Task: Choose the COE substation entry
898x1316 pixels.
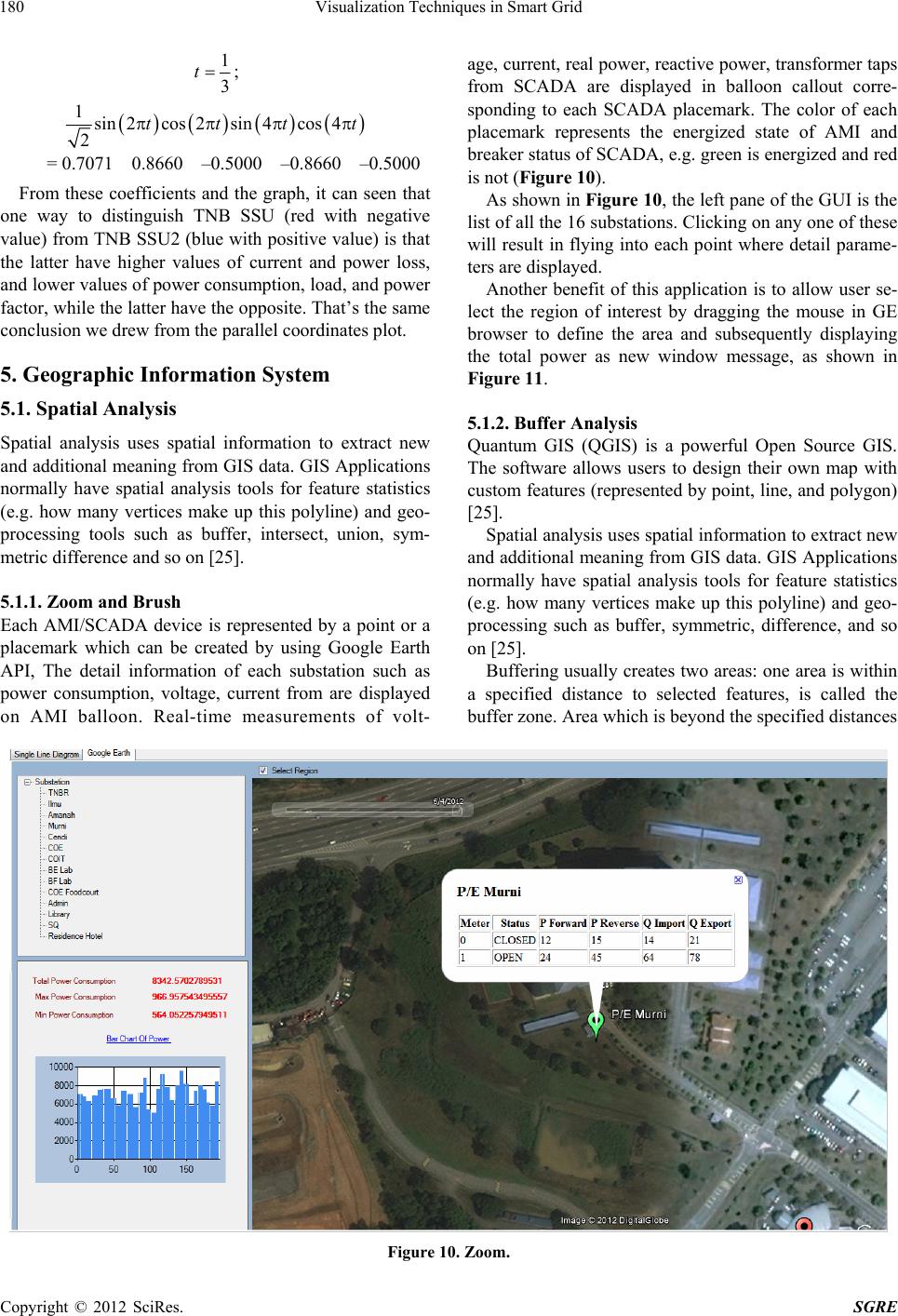Action: 55,847
